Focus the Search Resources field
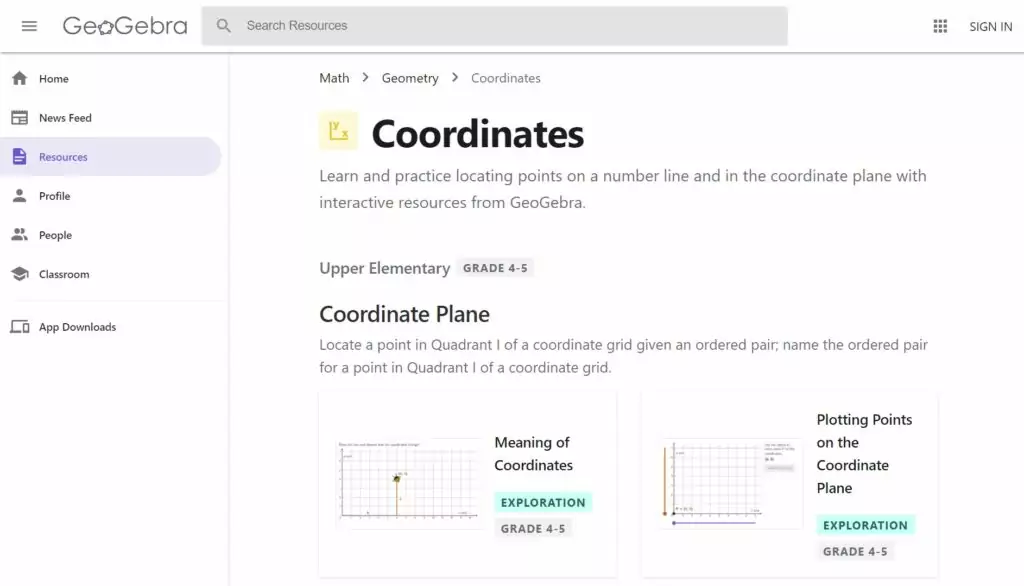 [x=494, y=26]
